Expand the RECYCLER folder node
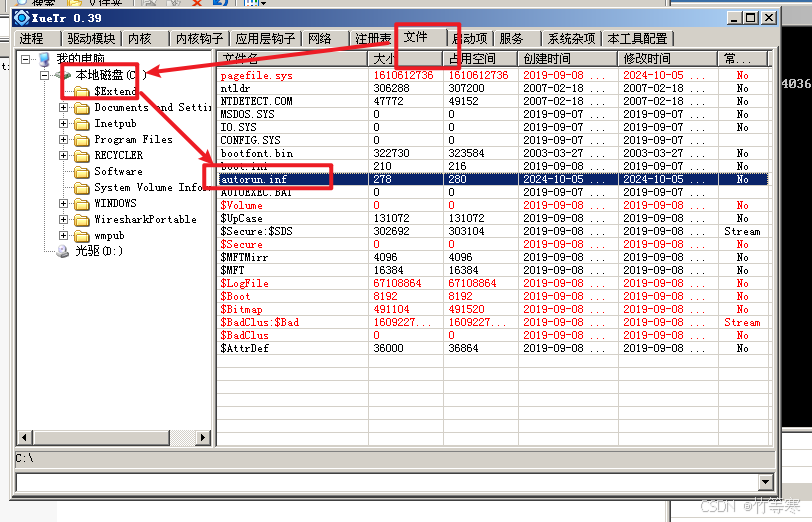This screenshot has width=812, height=522. tap(64, 156)
